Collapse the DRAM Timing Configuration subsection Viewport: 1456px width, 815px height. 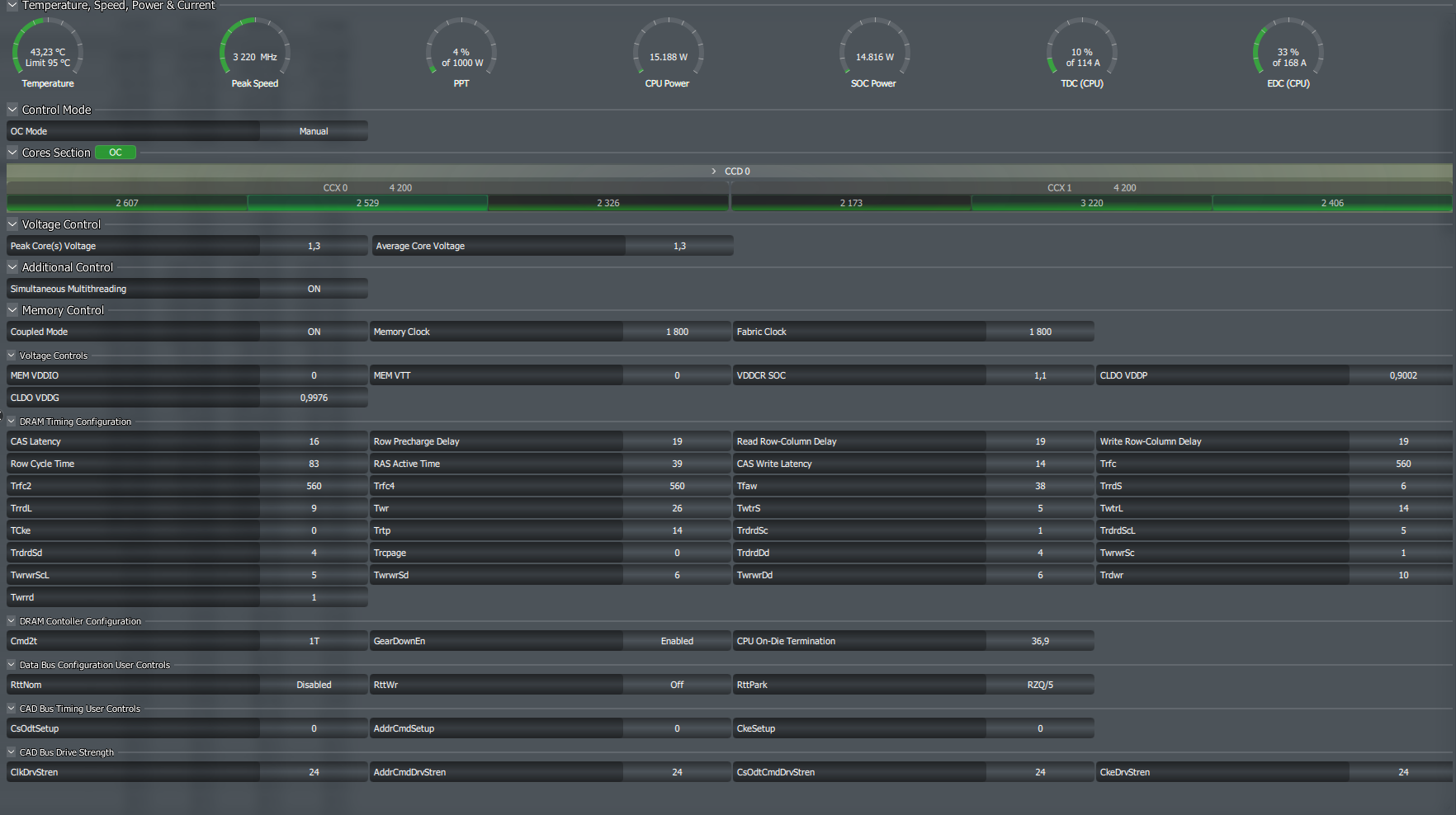(12, 421)
